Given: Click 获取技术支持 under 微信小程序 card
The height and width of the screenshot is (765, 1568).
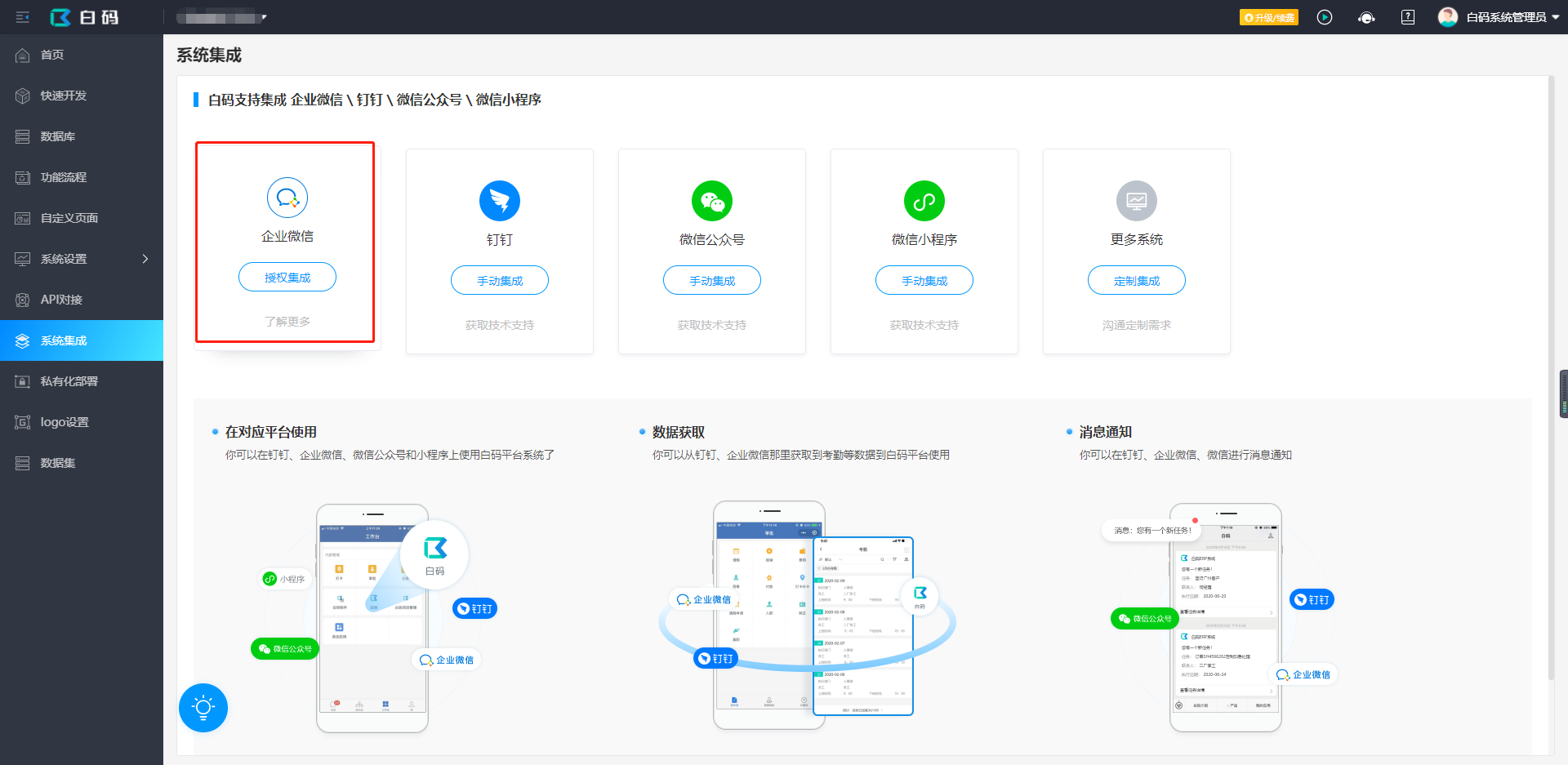Looking at the screenshot, I should coord(924,325).
